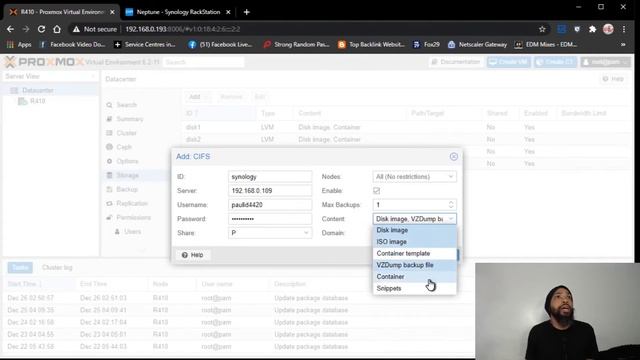Click the Add storage button
640x360 pixels.
198,97
